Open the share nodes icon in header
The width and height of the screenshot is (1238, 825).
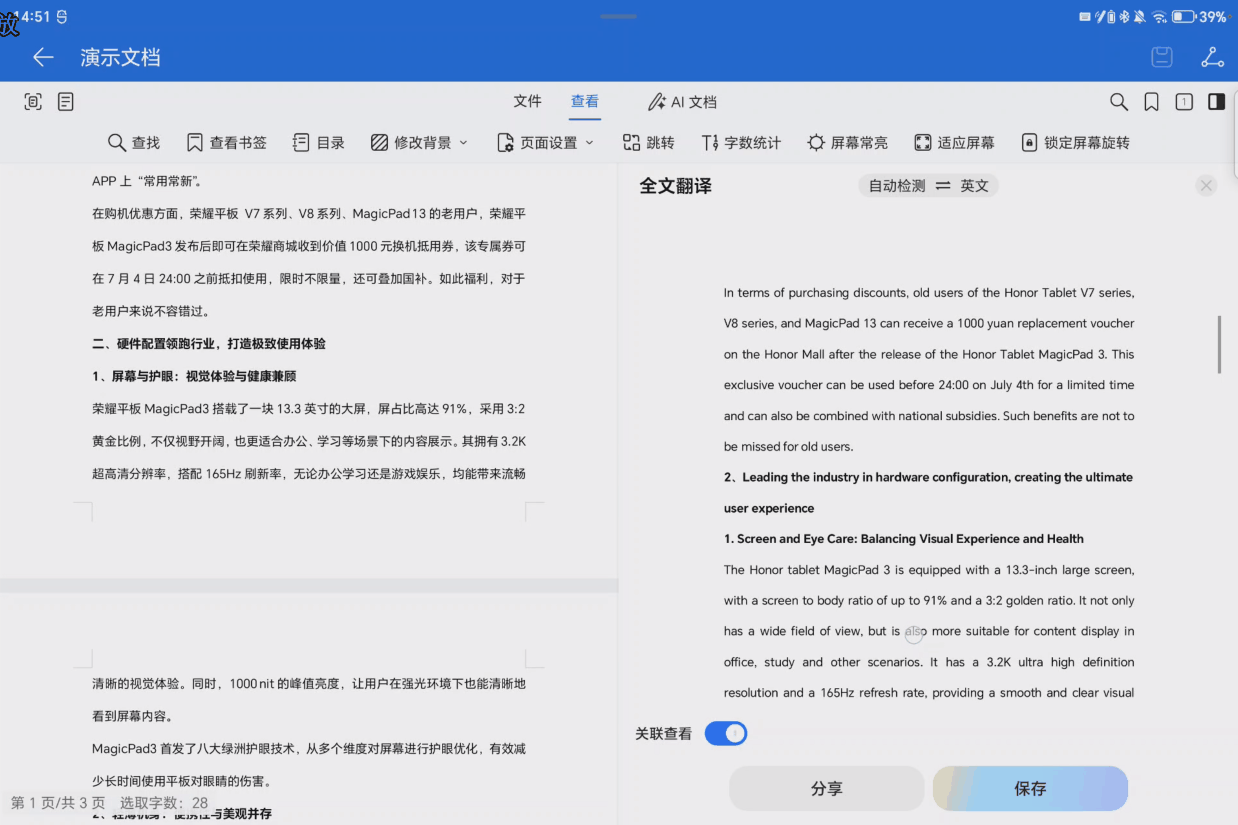tap(1212, 57)
